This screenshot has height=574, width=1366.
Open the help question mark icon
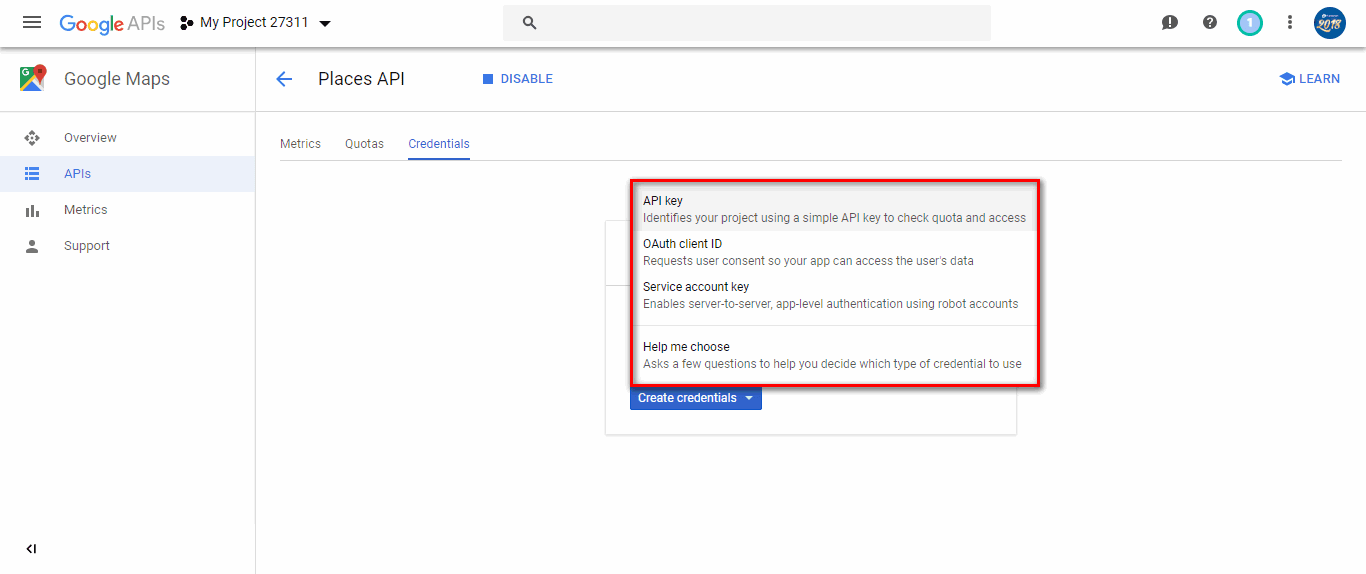click(1210, 22)
